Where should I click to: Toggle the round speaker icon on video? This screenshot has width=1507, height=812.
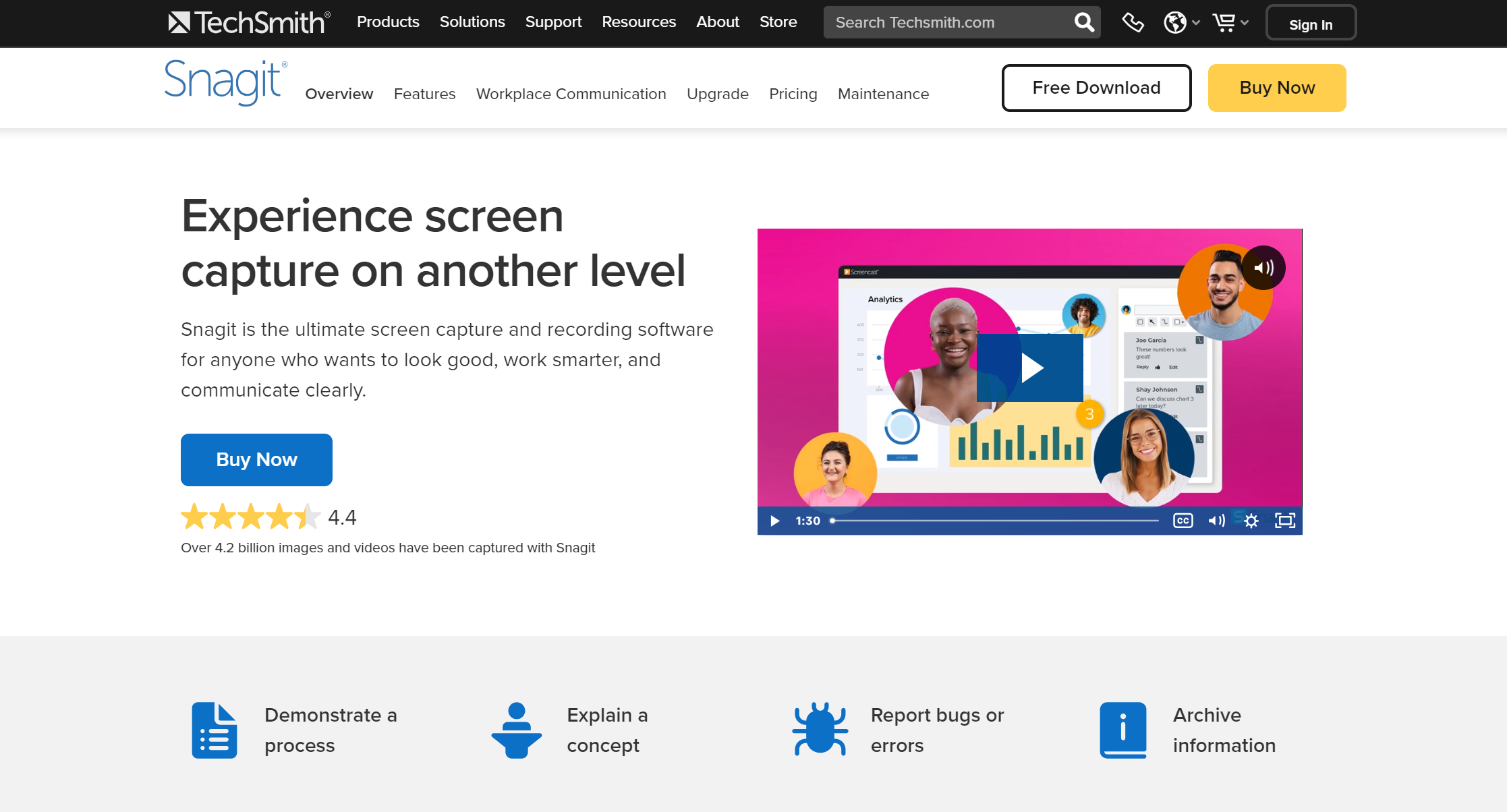[1263, 268]
